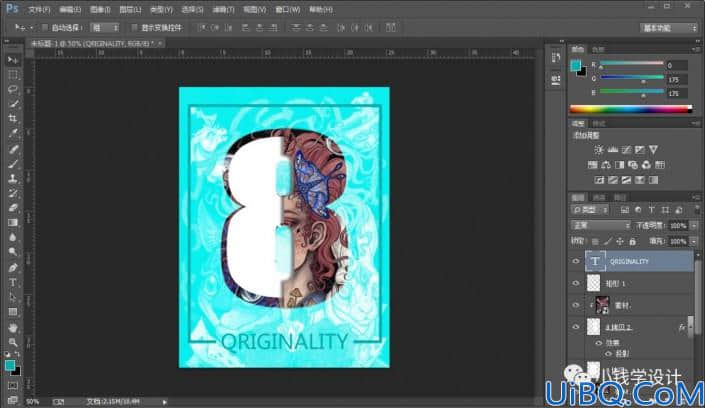Screen dimensions: 705x408
Task: Toggle the 自动选择 checkbox
Action: click(x=45, y=27)
